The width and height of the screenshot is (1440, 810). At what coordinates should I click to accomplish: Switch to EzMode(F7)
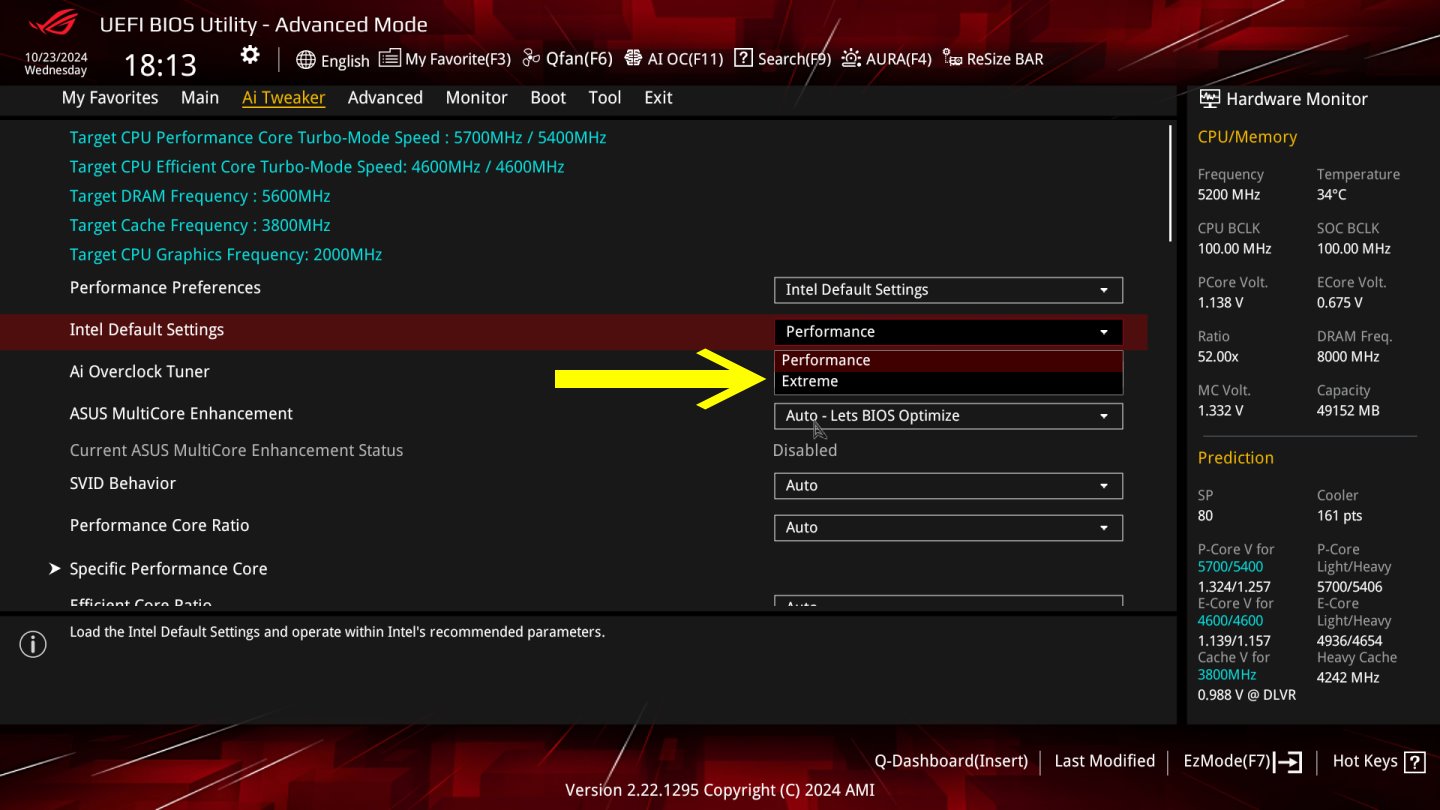(1242, 761)
